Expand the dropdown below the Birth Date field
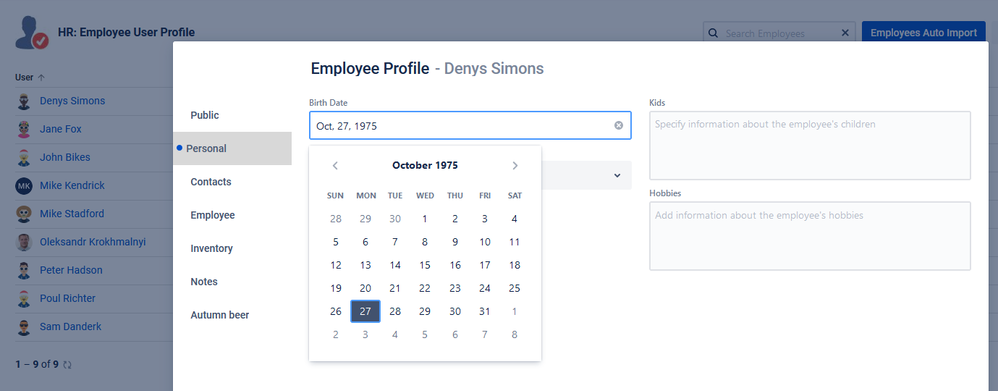 click(x=617, y=175)
